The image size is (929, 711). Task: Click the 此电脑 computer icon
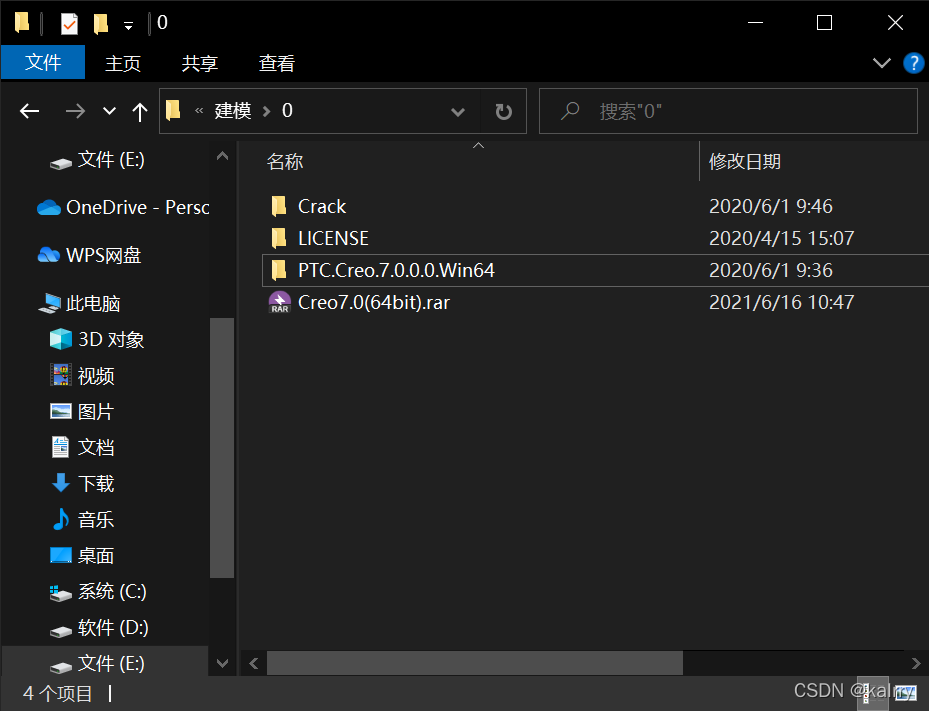click(x=50, y=303)
